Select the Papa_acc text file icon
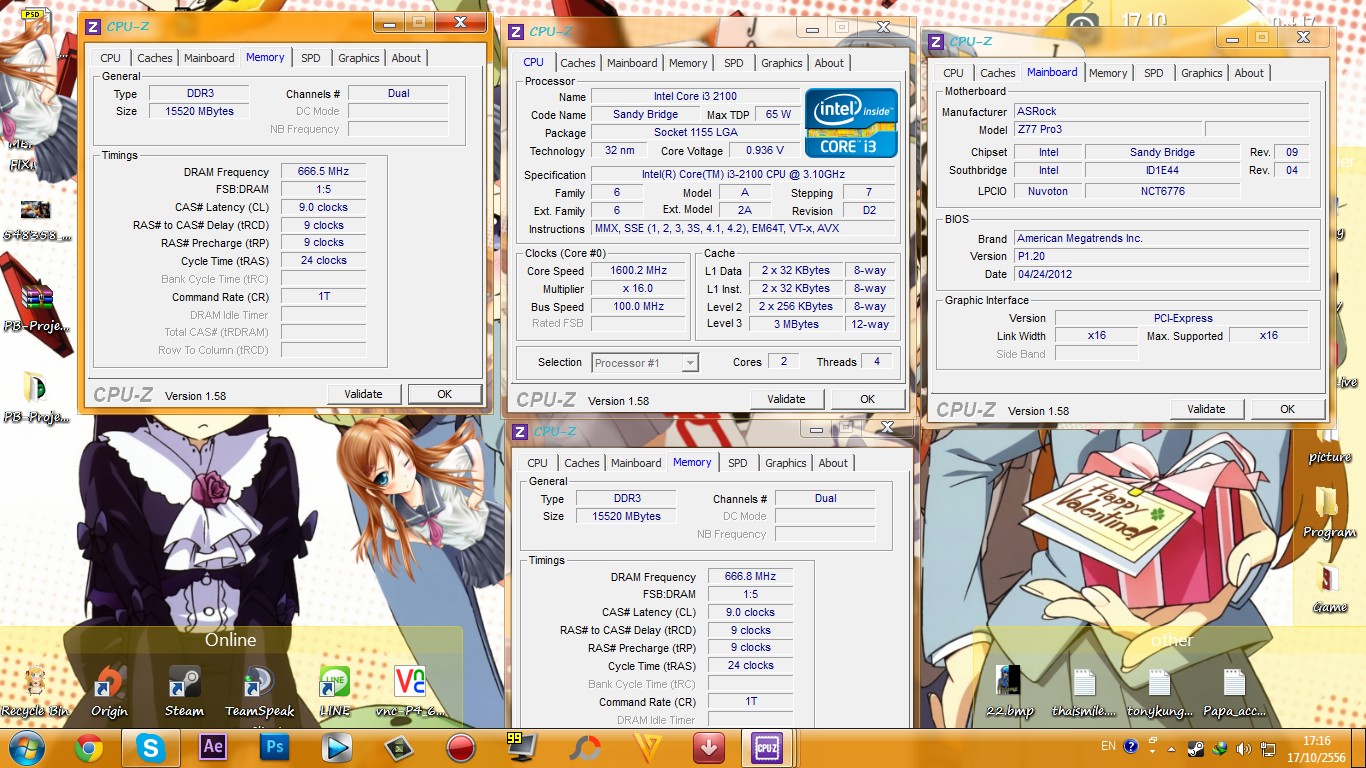Viewport: 1366px width, 768px height. tap(1235, 691)
